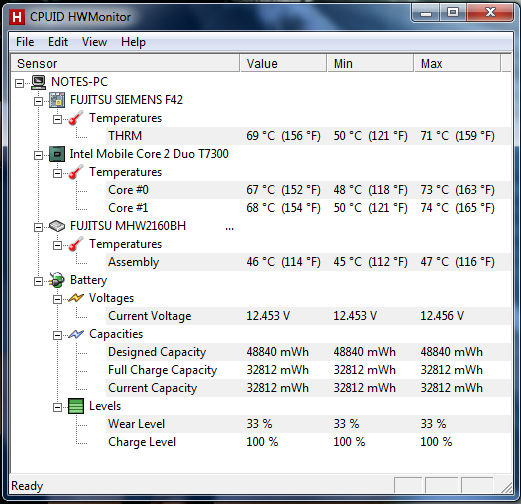This screenshot has width=521, height=504.
Task: Select the NOTES-PC computer icon
Action: pos(38,82)
